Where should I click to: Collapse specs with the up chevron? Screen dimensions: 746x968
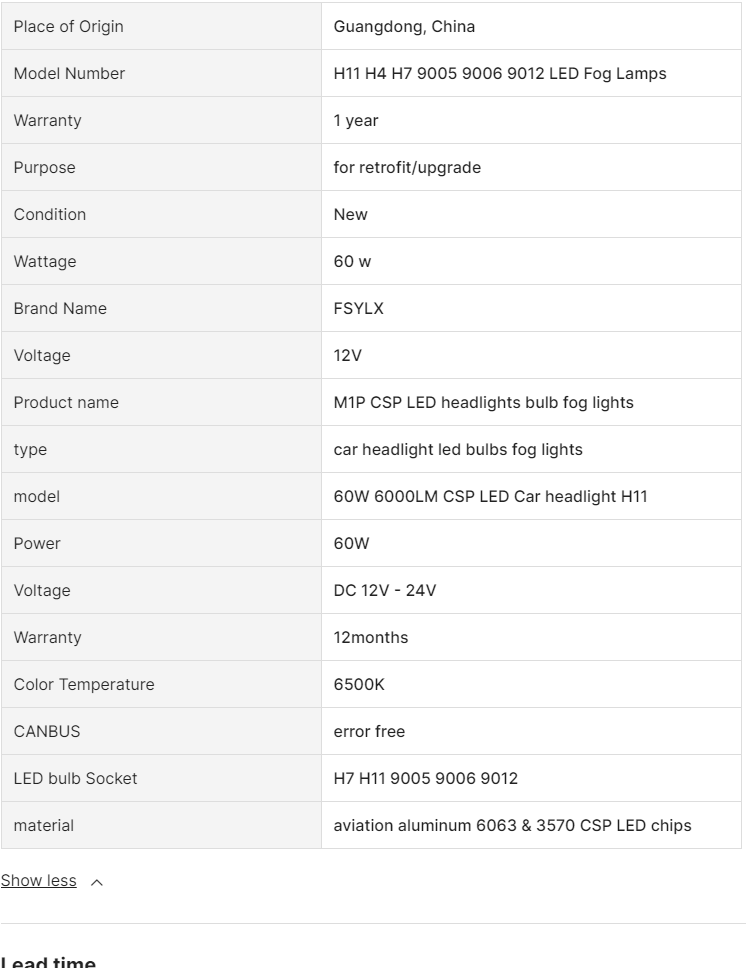(x=97, y=882)
